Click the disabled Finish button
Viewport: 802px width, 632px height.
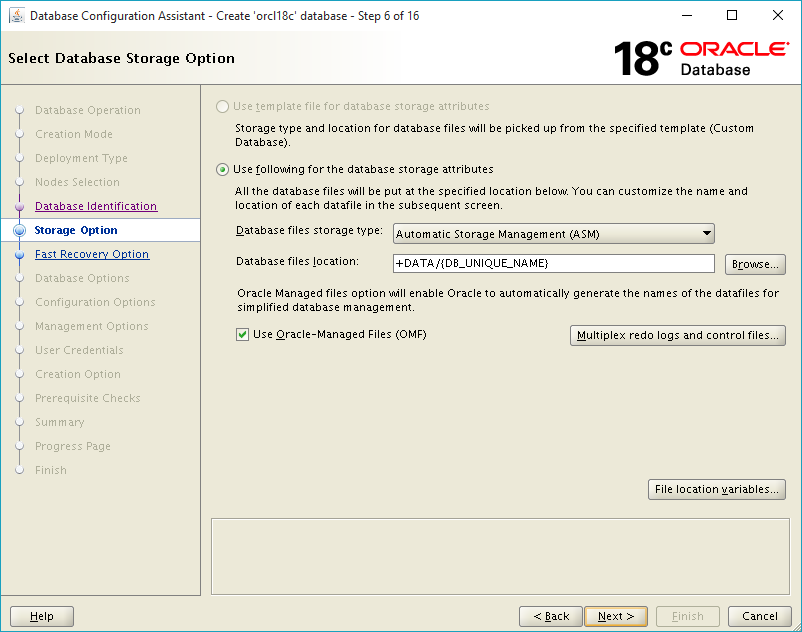[688, 616]
